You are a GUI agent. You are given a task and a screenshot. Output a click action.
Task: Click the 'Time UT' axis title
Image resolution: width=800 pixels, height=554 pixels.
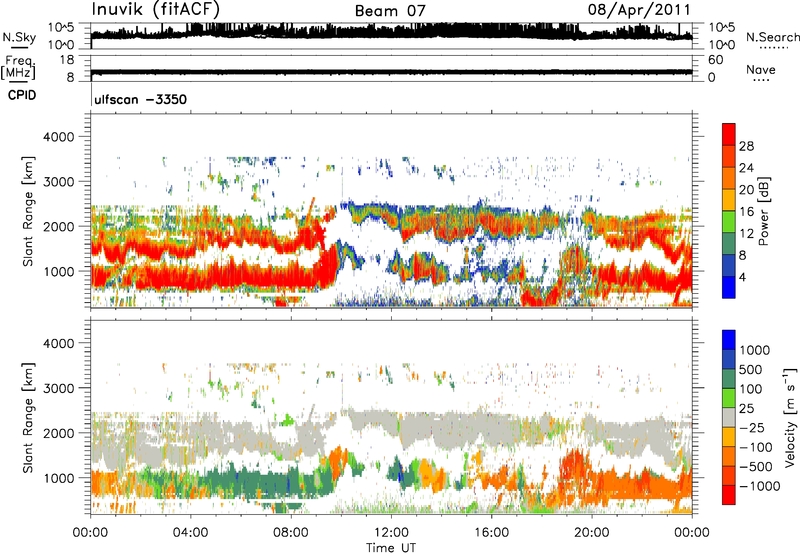click(x=391, y=547)
